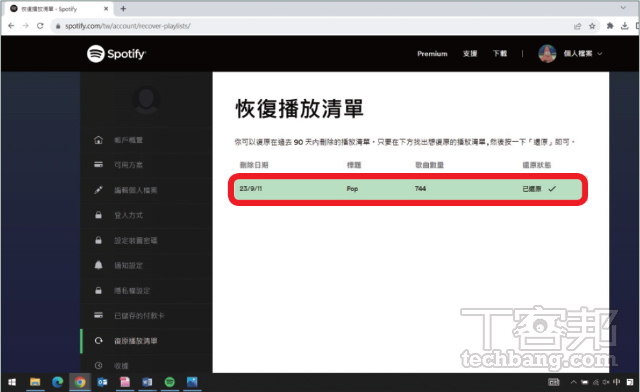Go to 編輯個人檔案 in sidebar
Viewport: 640px width, 392px height.
point(136,190)
